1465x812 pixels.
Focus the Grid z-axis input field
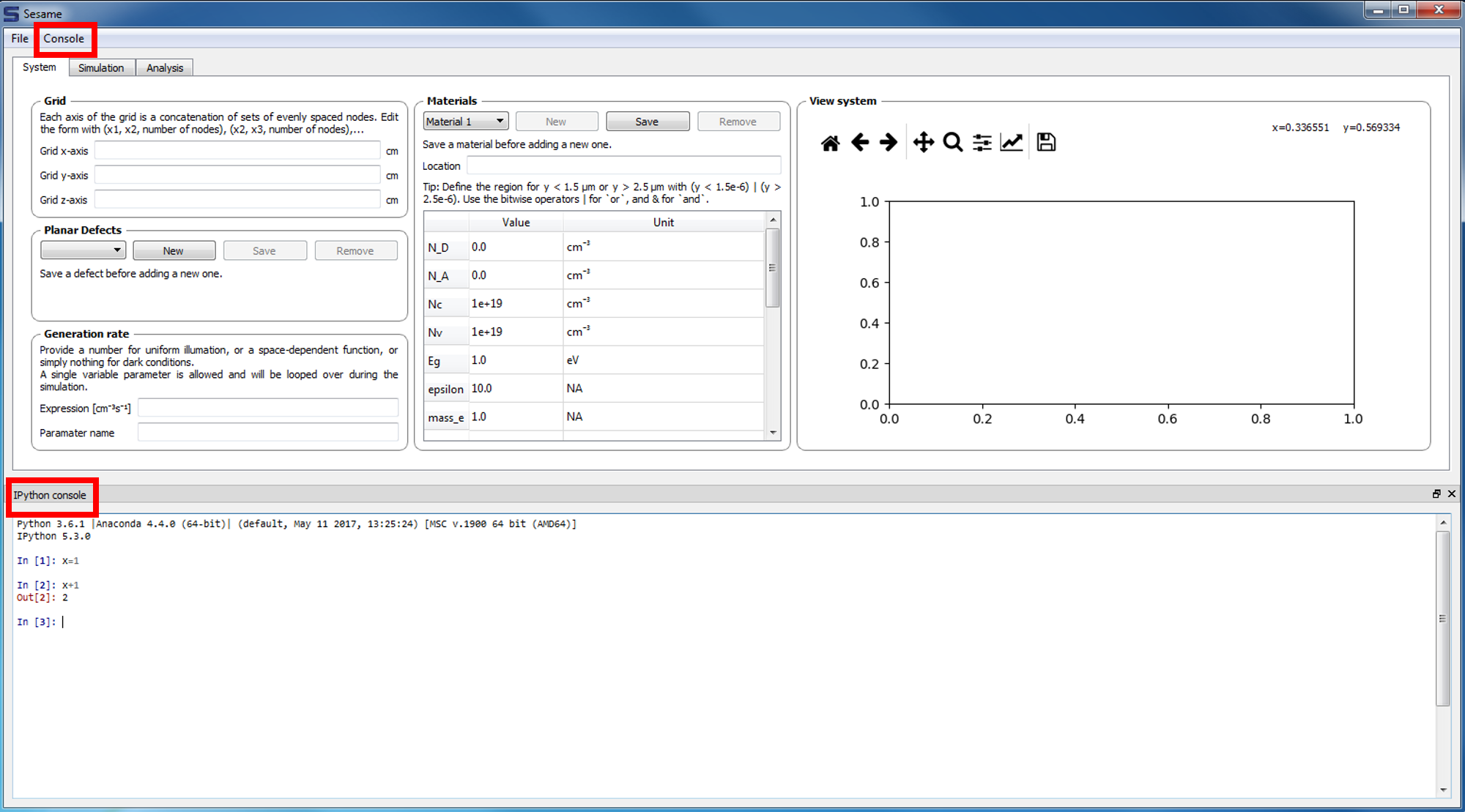237,200
